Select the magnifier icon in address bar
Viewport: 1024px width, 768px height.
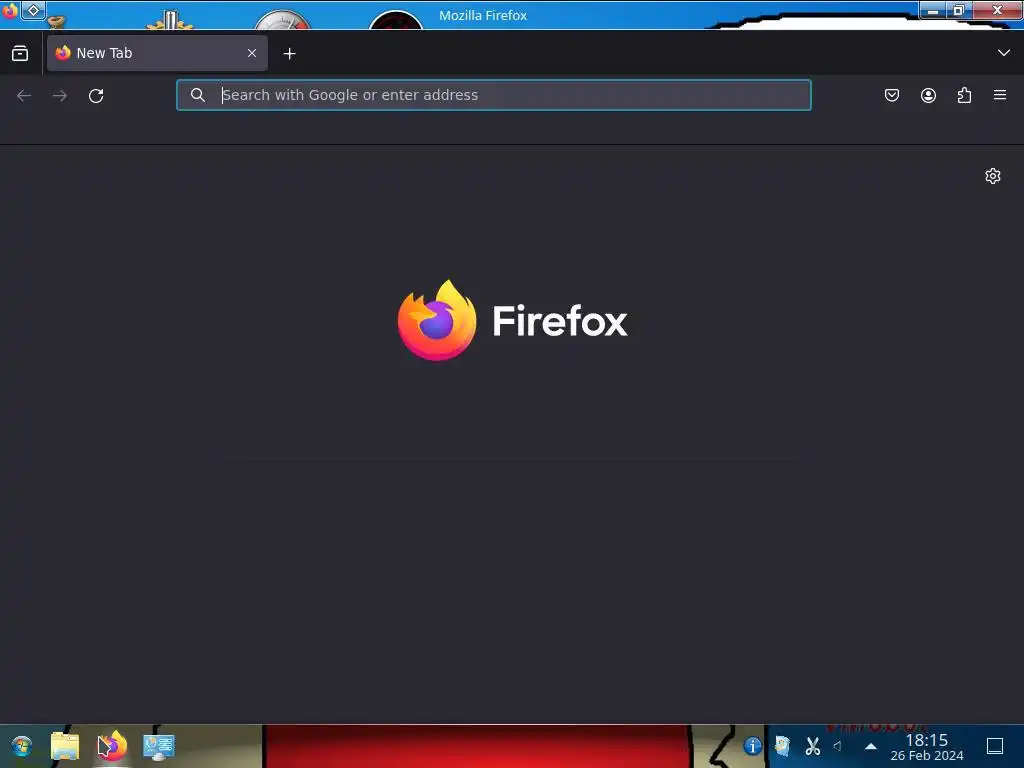(x=198, y=95)
